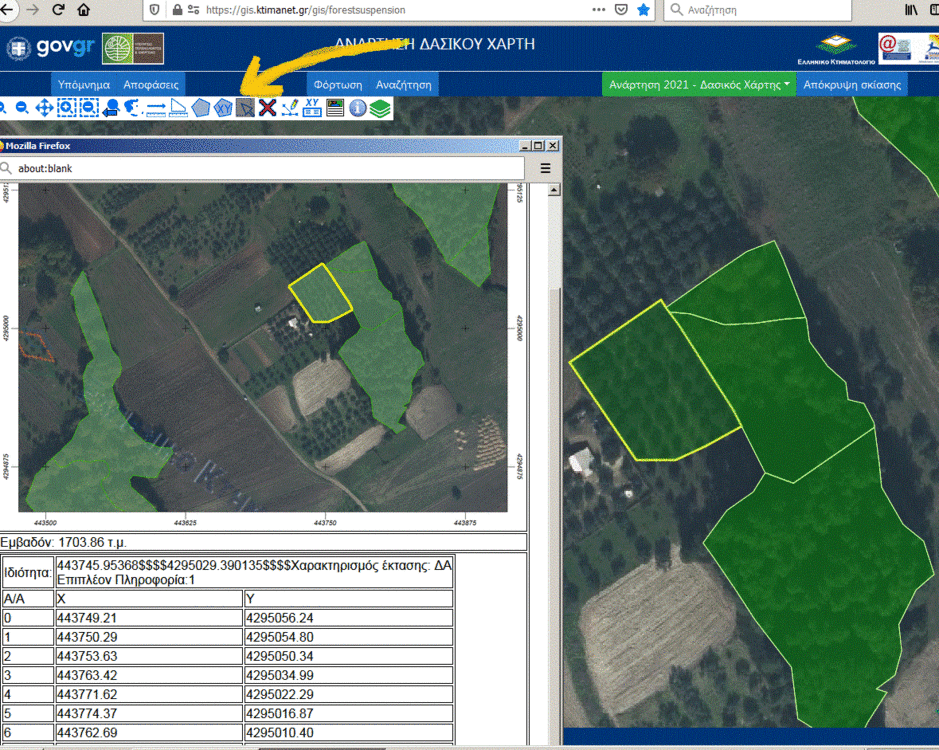Open the browser page actions ellipsis menu
This screenshot has width=939, height=750.
[598, 10]
